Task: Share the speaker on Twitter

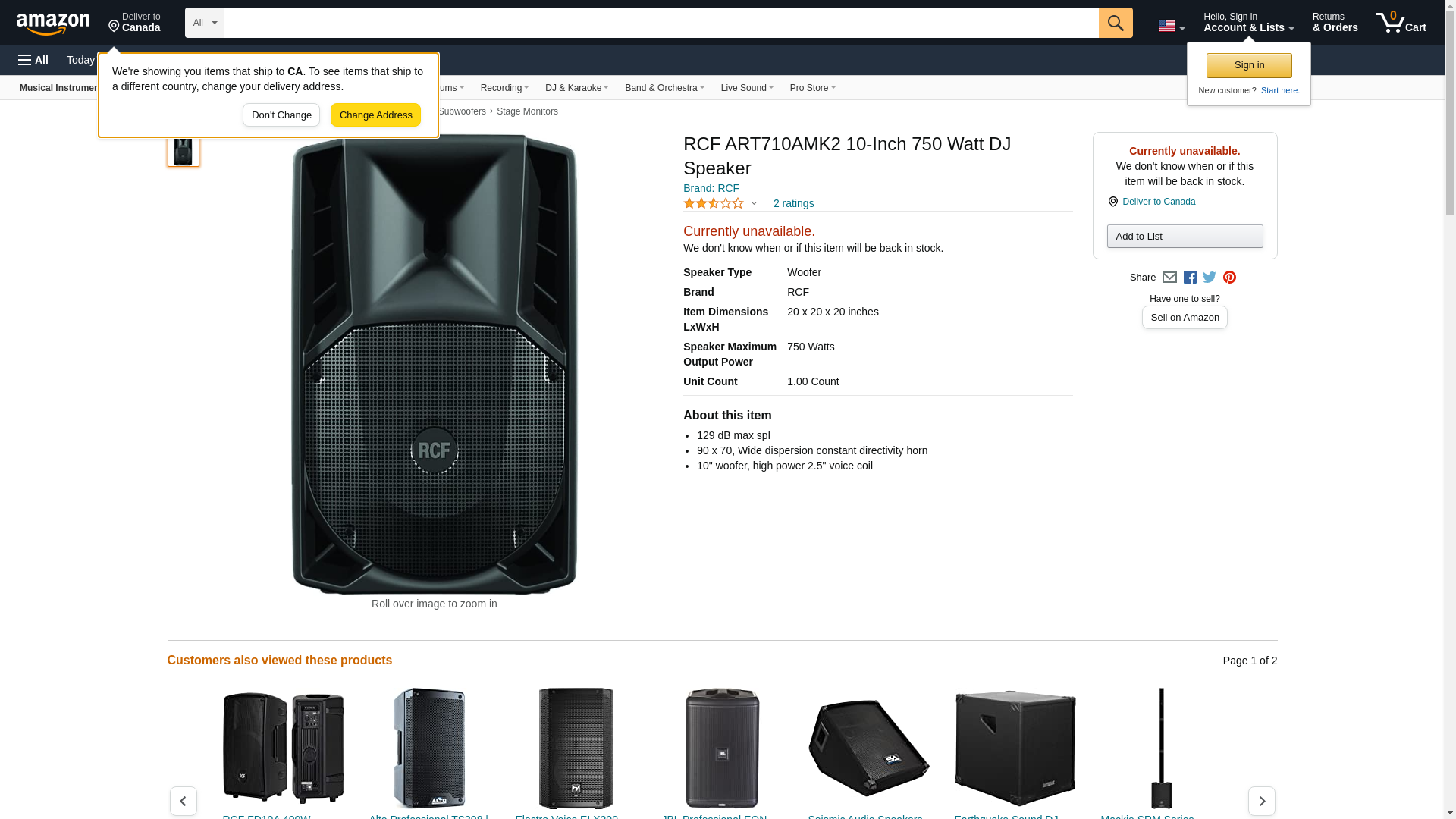Action: (1210, 278)
